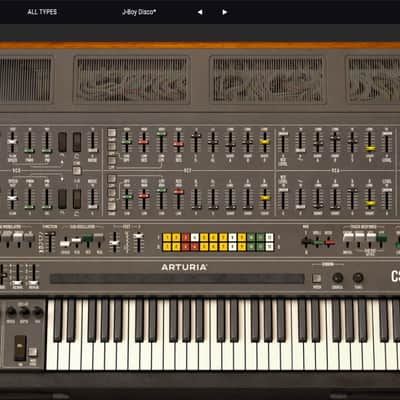Select the second green preset button in row I

coord(260,237)
